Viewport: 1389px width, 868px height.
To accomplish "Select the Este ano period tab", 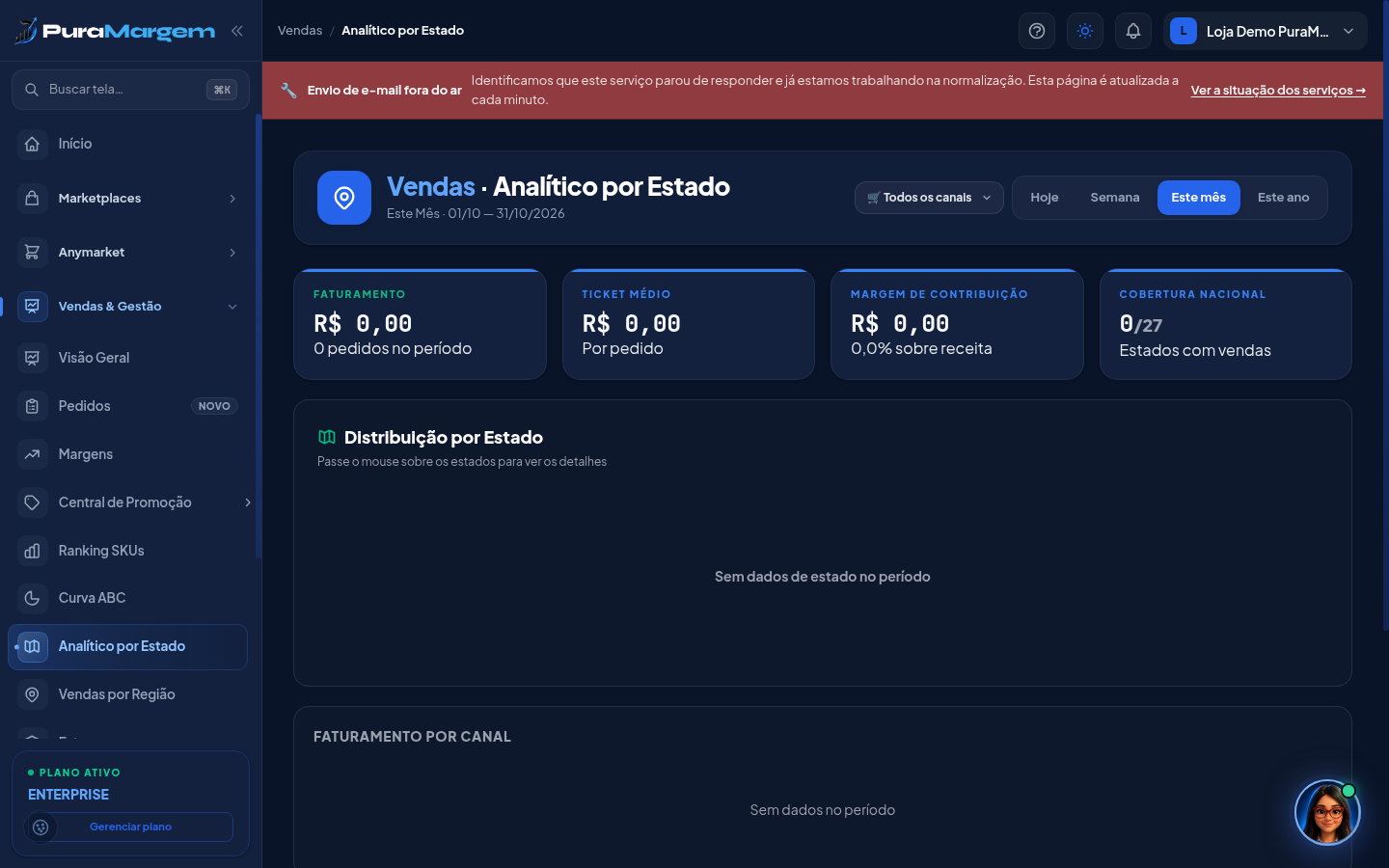I will (1283, 198).
